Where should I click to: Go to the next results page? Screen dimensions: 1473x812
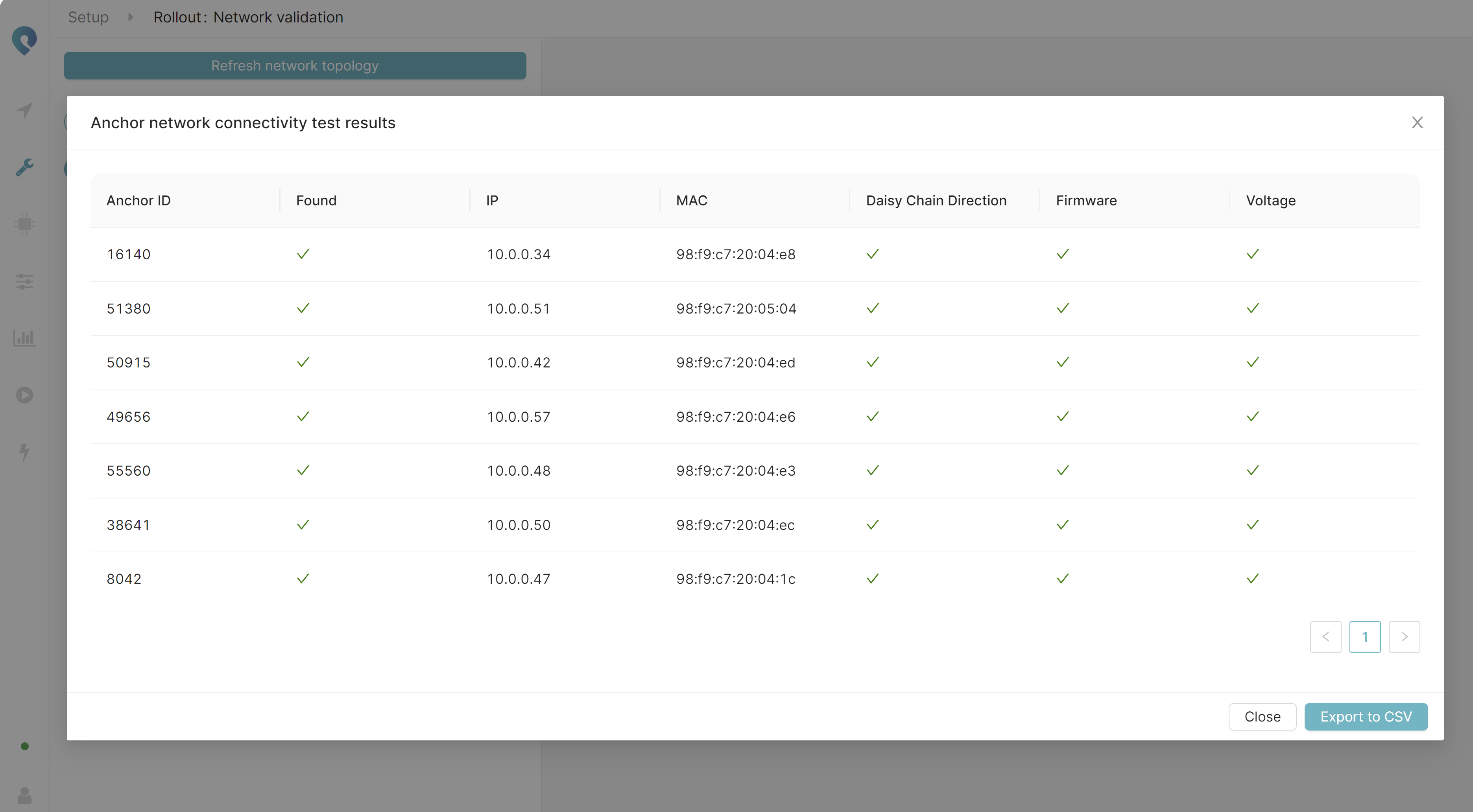click(1404, 637)
